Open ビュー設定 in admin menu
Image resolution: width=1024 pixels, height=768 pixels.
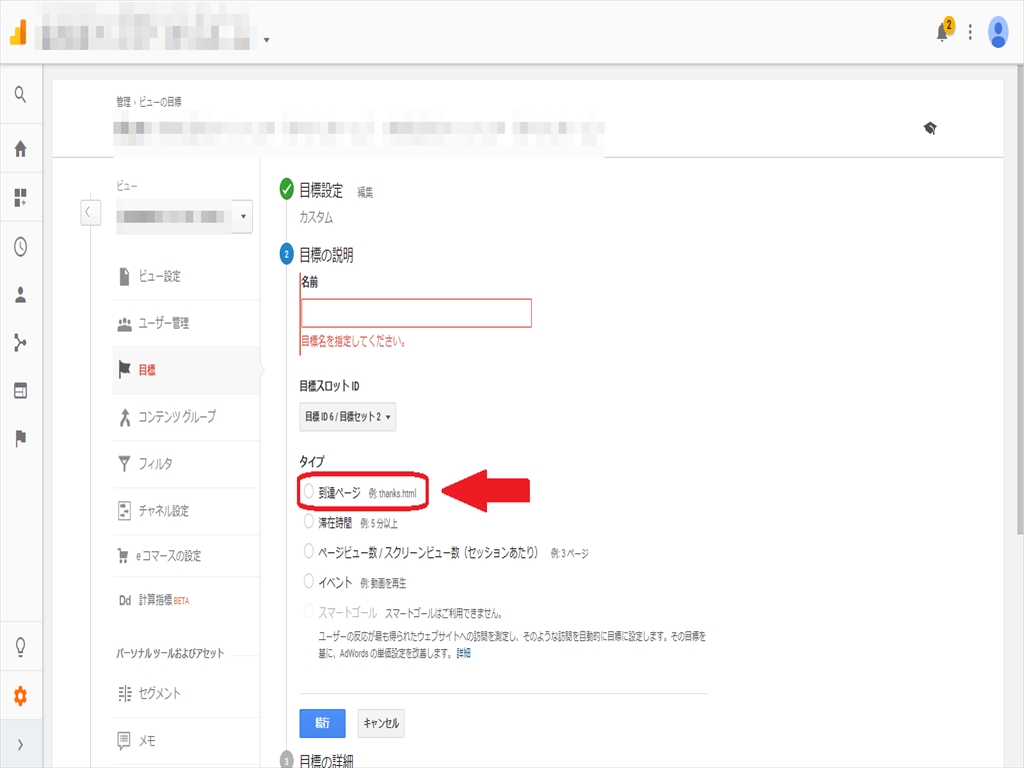click(159, 276)
